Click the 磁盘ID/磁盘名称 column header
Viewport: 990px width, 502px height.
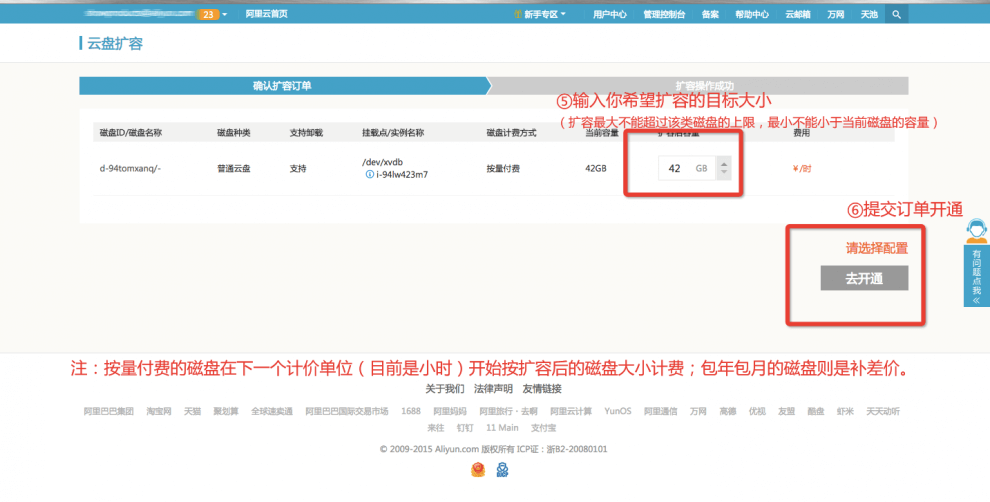click(x=131, y=133)
